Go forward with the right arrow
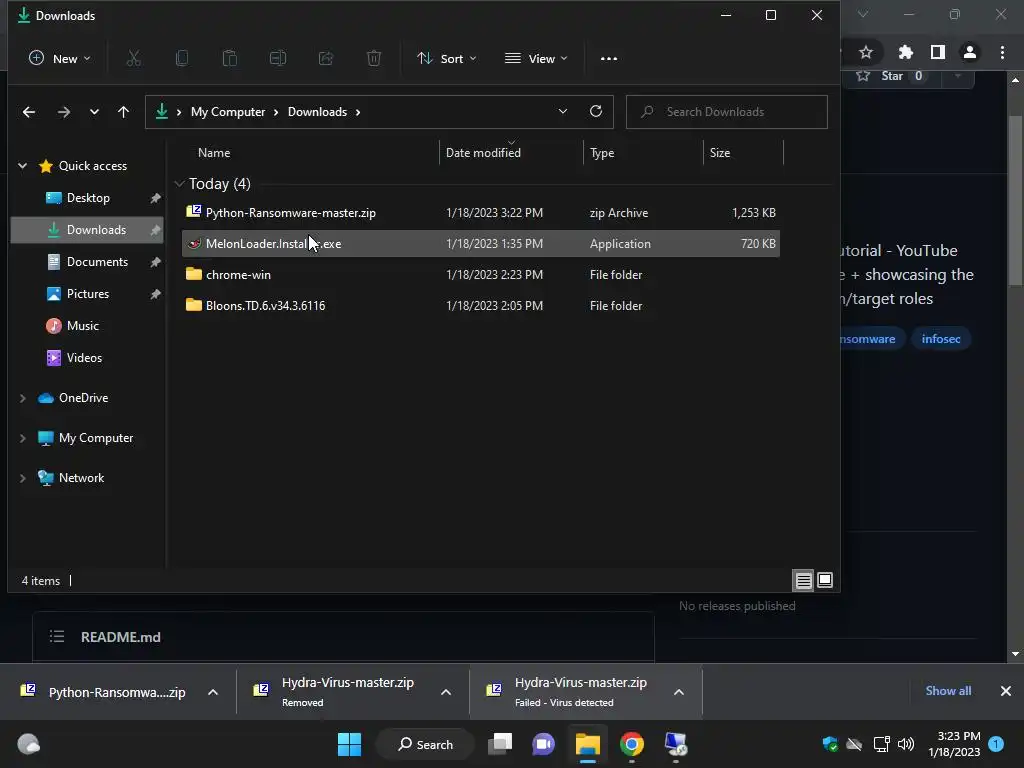 [x=63, y=112]
